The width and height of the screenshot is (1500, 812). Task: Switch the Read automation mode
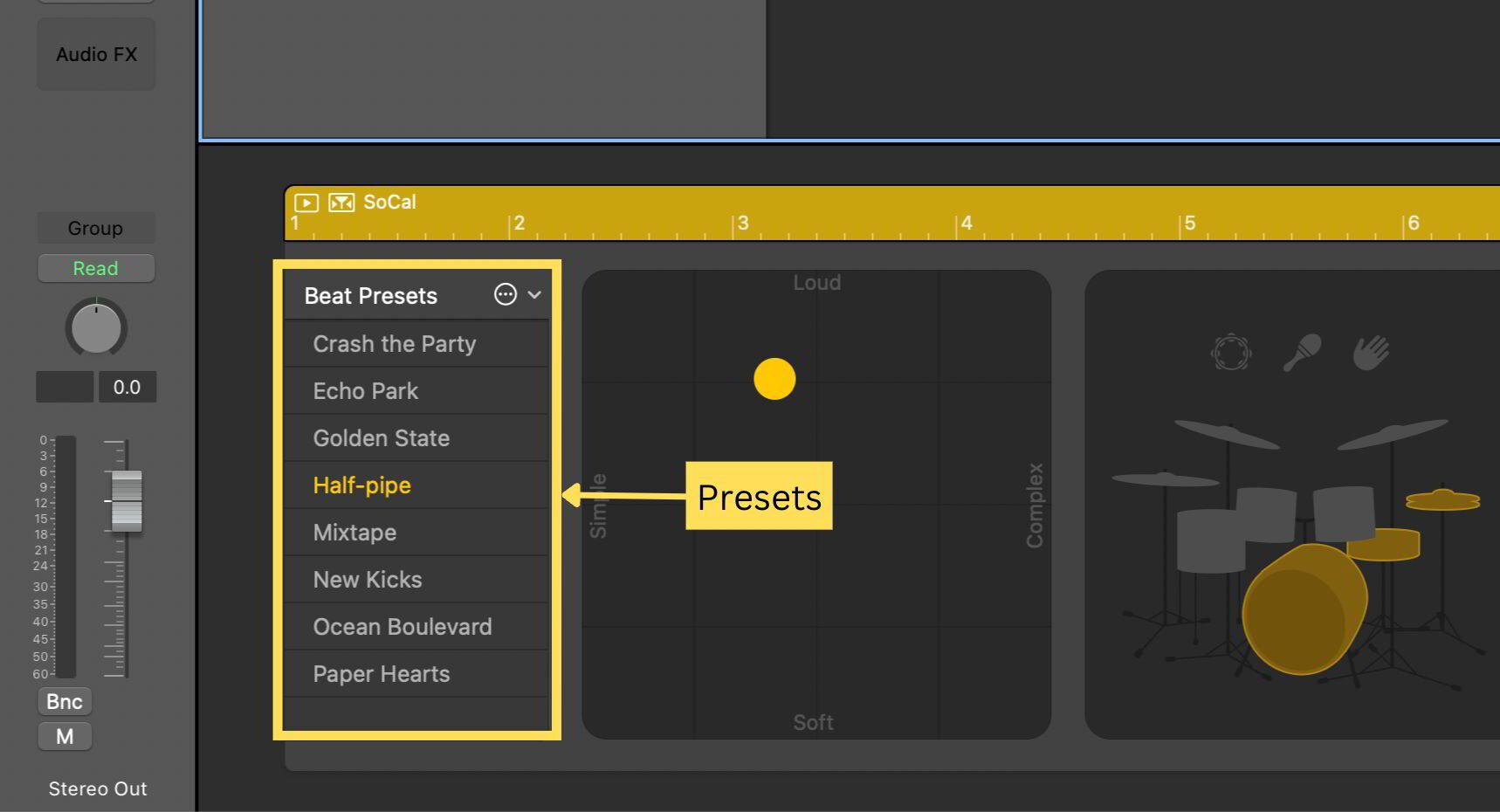coord(96,268)
